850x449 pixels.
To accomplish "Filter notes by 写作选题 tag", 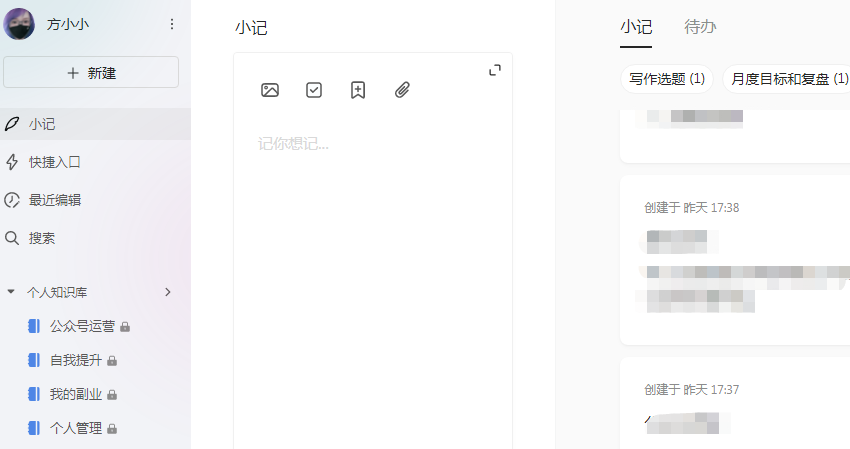I will point(667,78).
